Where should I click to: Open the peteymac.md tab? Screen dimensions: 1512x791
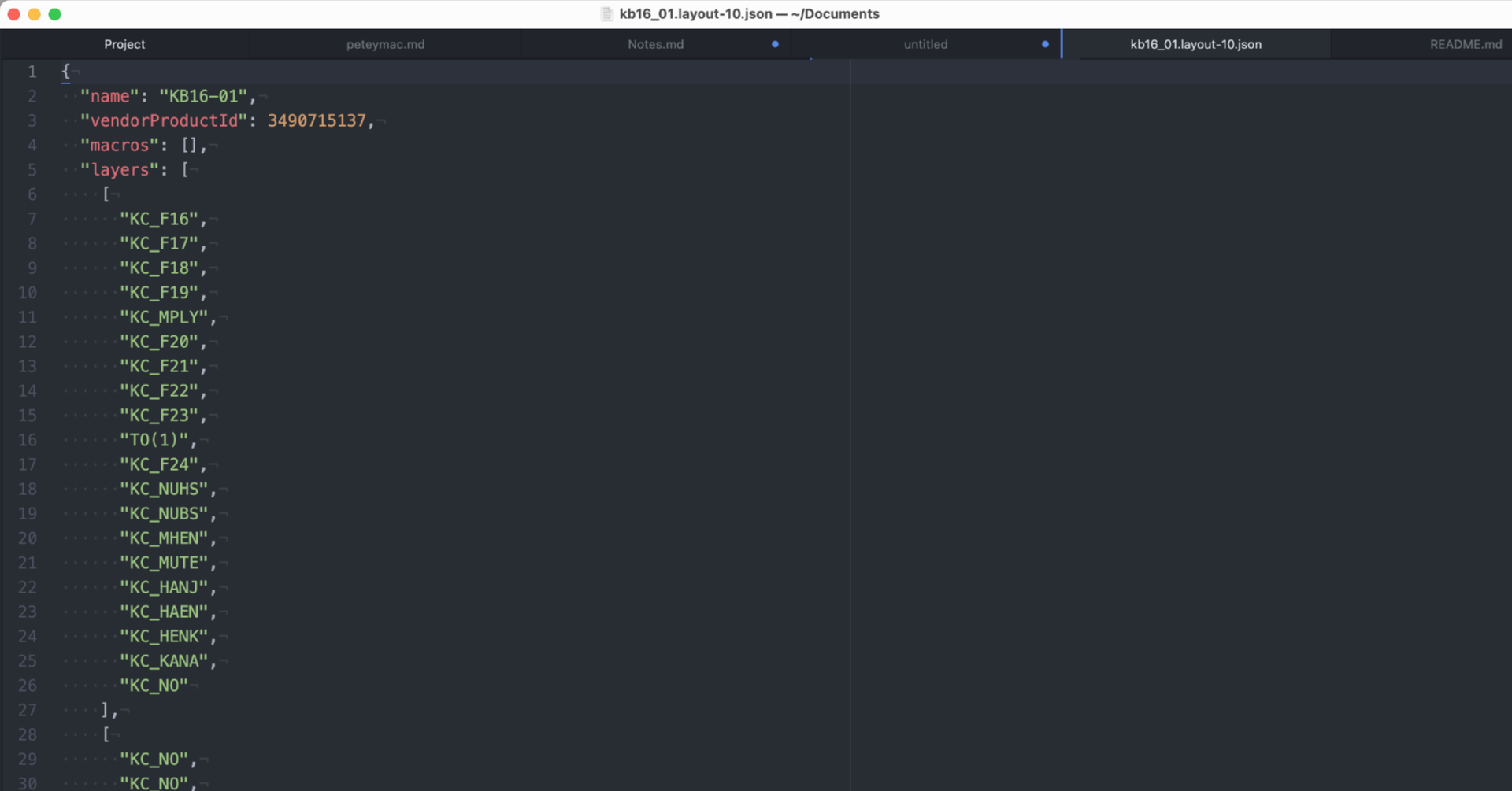pos(384,44)
